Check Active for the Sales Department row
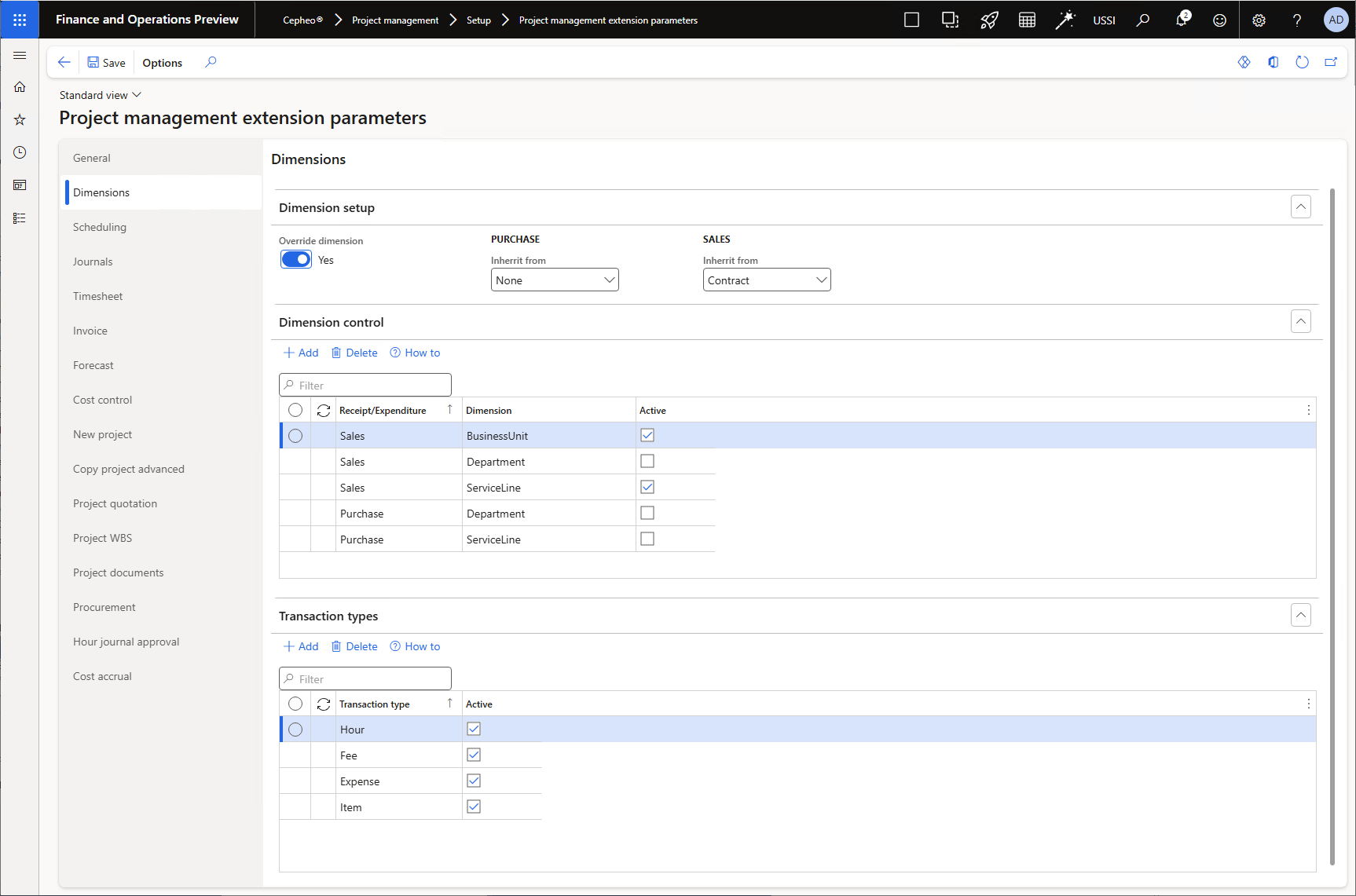The image size is (1356, 896). (x=647, y=462)
